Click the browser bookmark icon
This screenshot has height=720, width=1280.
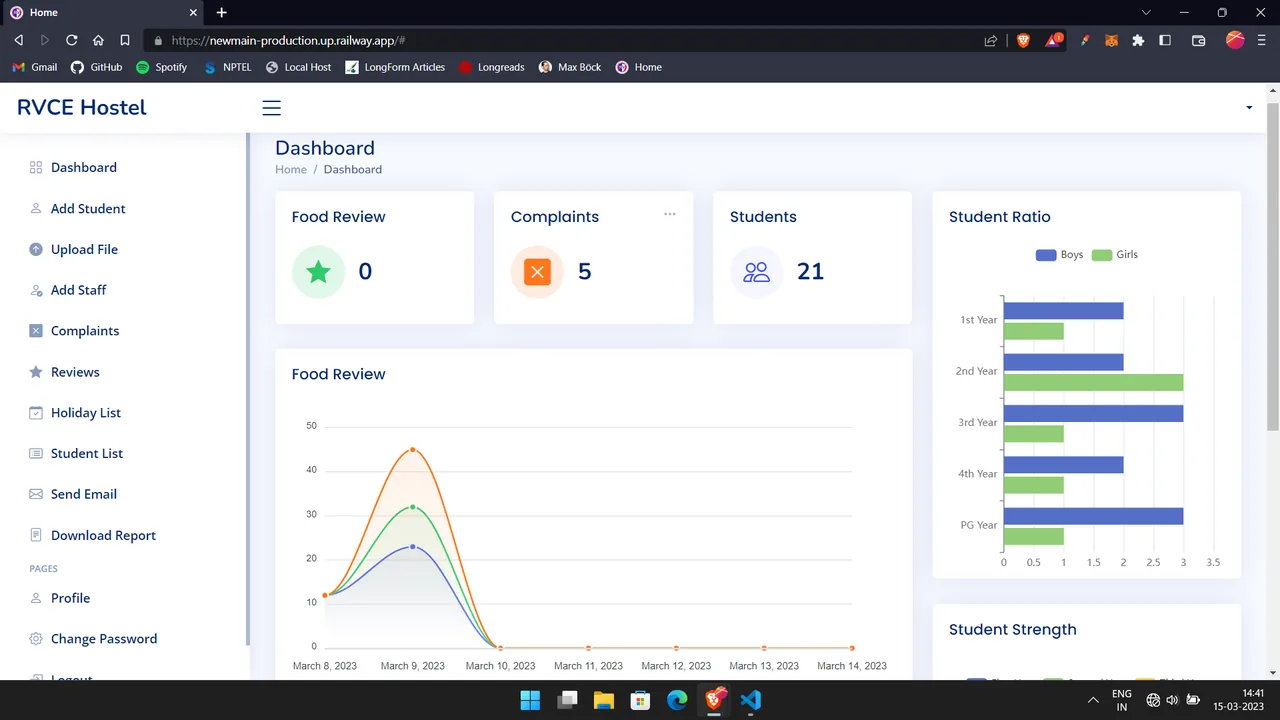tap(125, 41)
